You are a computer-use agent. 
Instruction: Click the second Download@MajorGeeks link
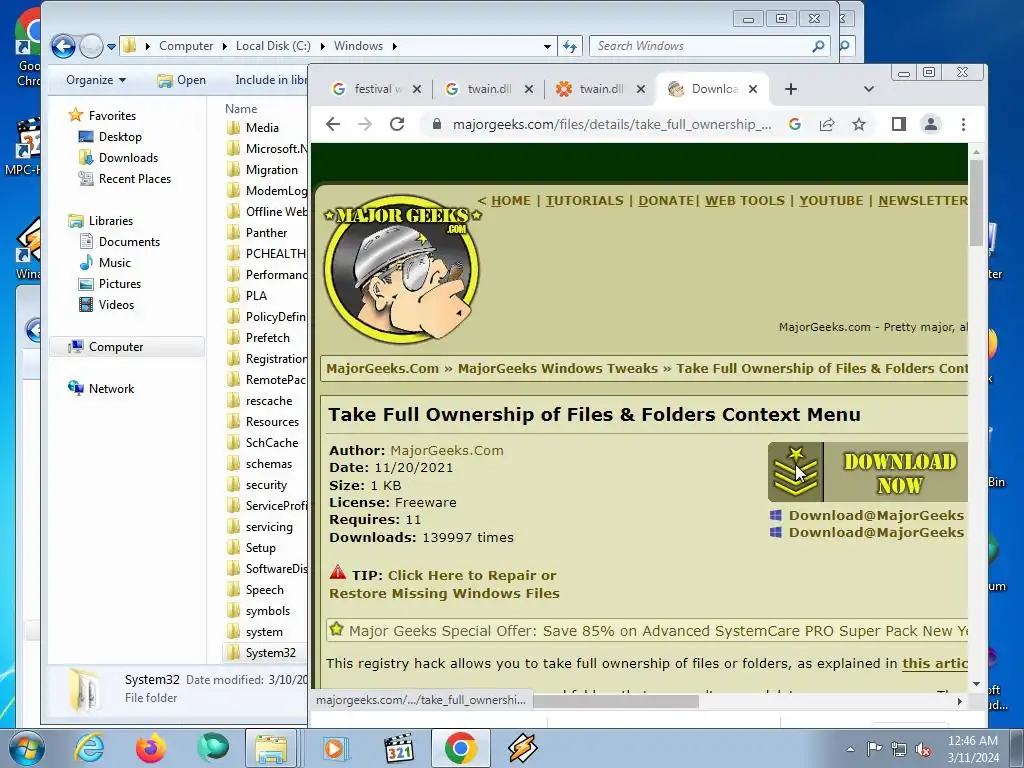click(x=876, y=532)
